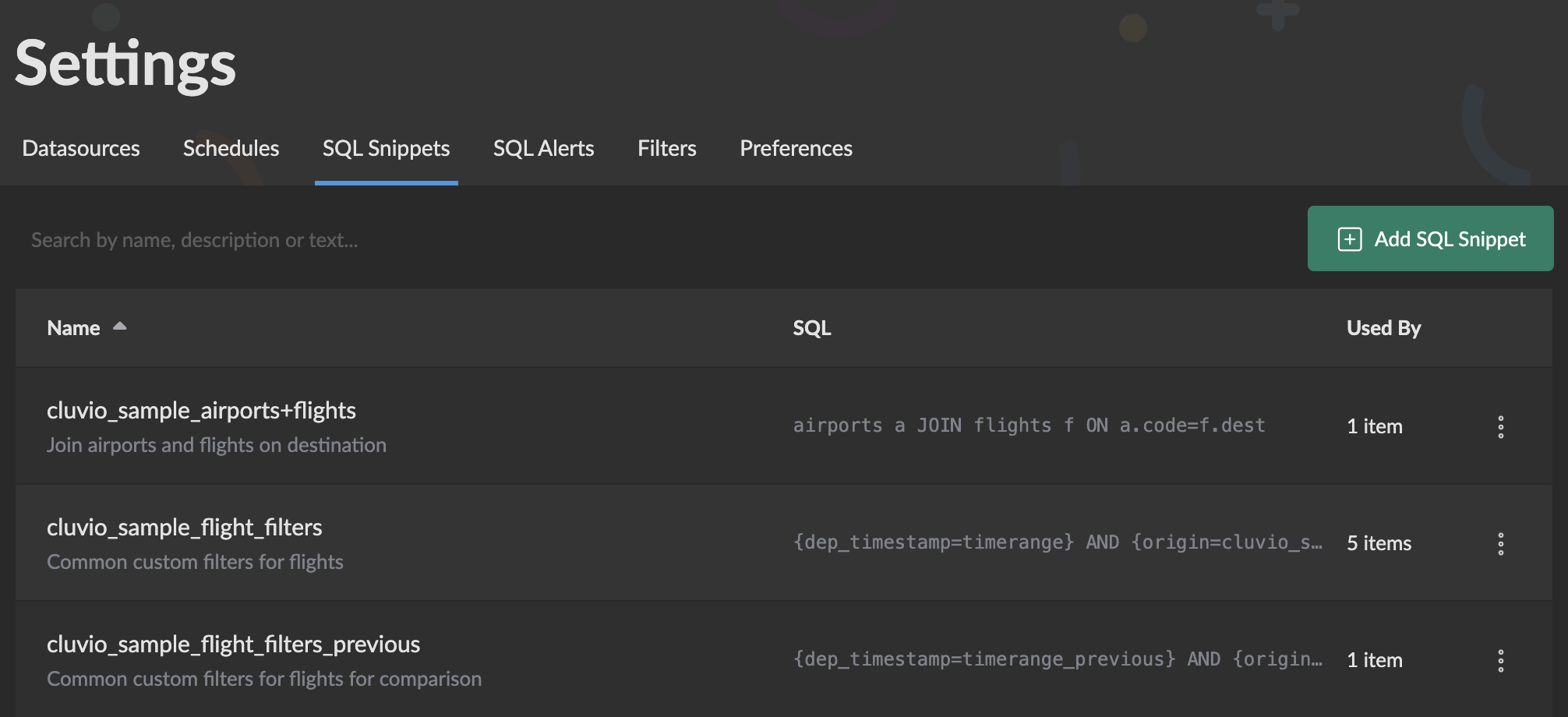This screenshot has height=717, width=1568.
Task: Toggle sort arrow next to Name
Action: 119,327
